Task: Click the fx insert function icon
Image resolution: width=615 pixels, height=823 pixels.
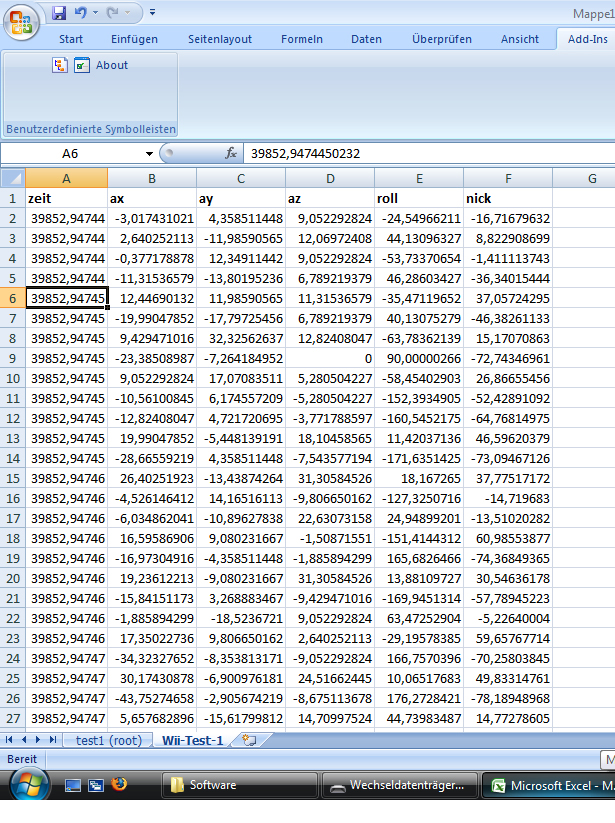Action: (x=230, y=153)
